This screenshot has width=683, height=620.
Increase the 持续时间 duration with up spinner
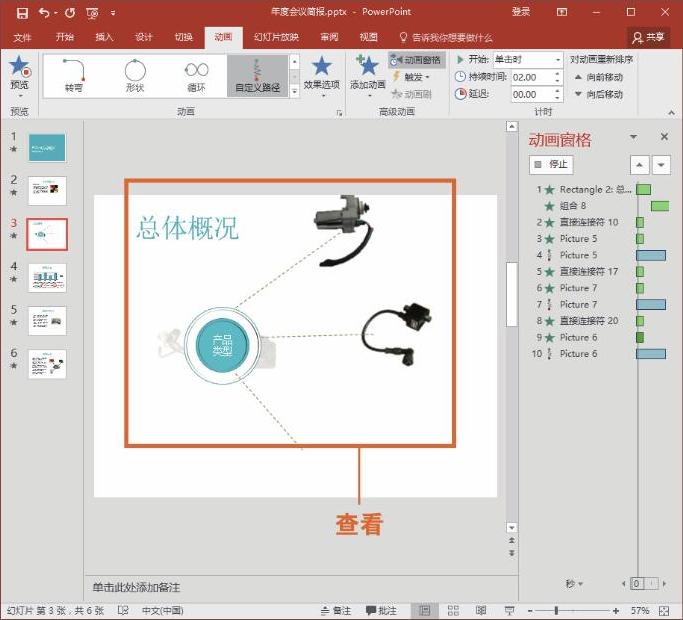click(x=558, y=74)
